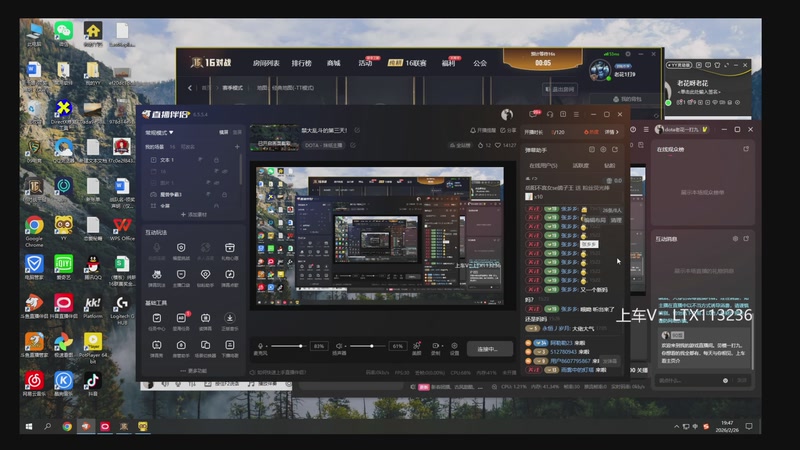The image size is (800, 450).
Task: Open hamburger menu in 直播伴侣 title bar
Action: (576, 114)
